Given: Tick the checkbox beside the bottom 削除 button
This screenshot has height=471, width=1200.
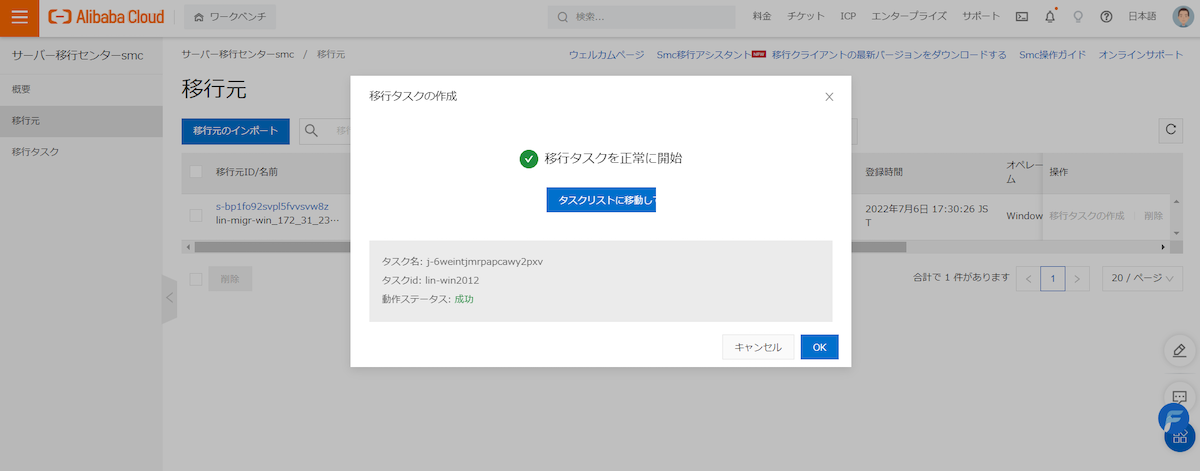Looking at the screenshot, I should tap(196, 279).
